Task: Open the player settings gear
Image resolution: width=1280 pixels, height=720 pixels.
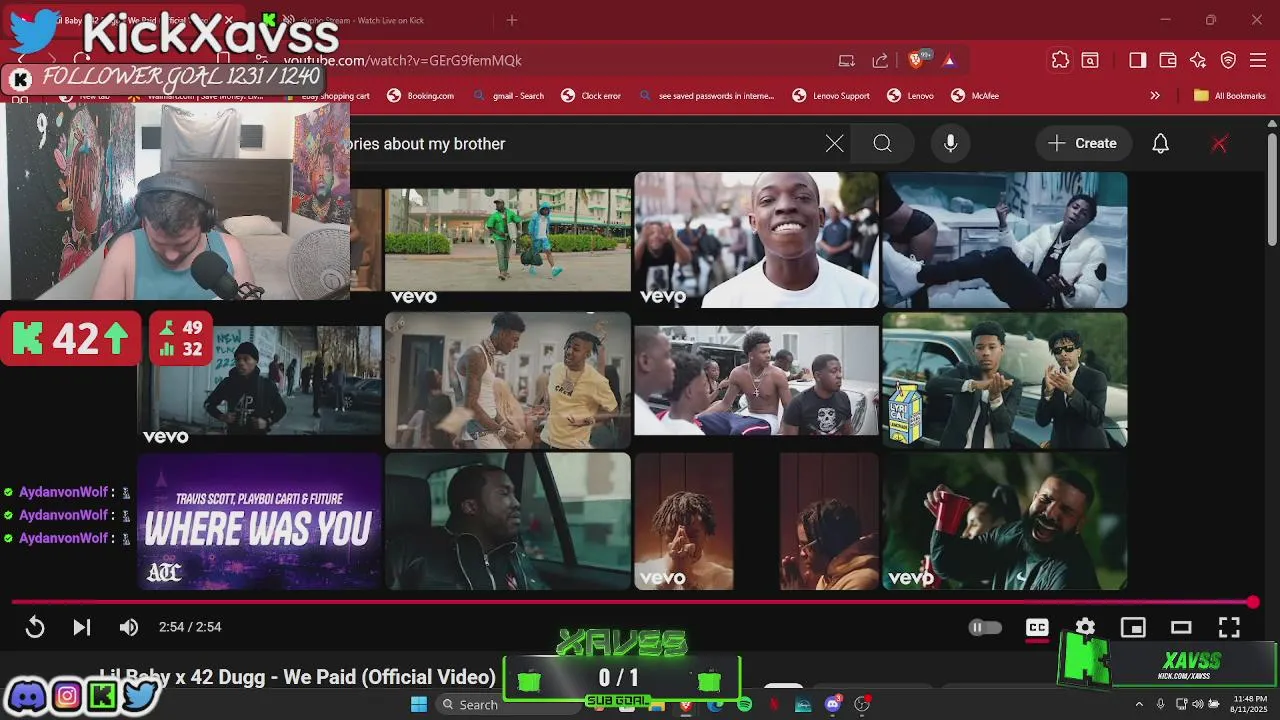Action: (x=1085, y=627)
